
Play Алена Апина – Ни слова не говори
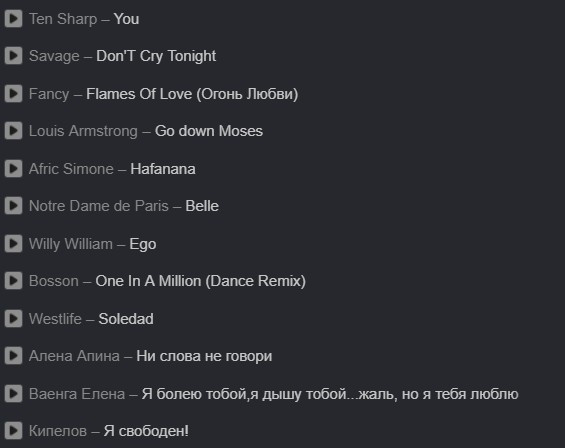[x=13, y=356]
